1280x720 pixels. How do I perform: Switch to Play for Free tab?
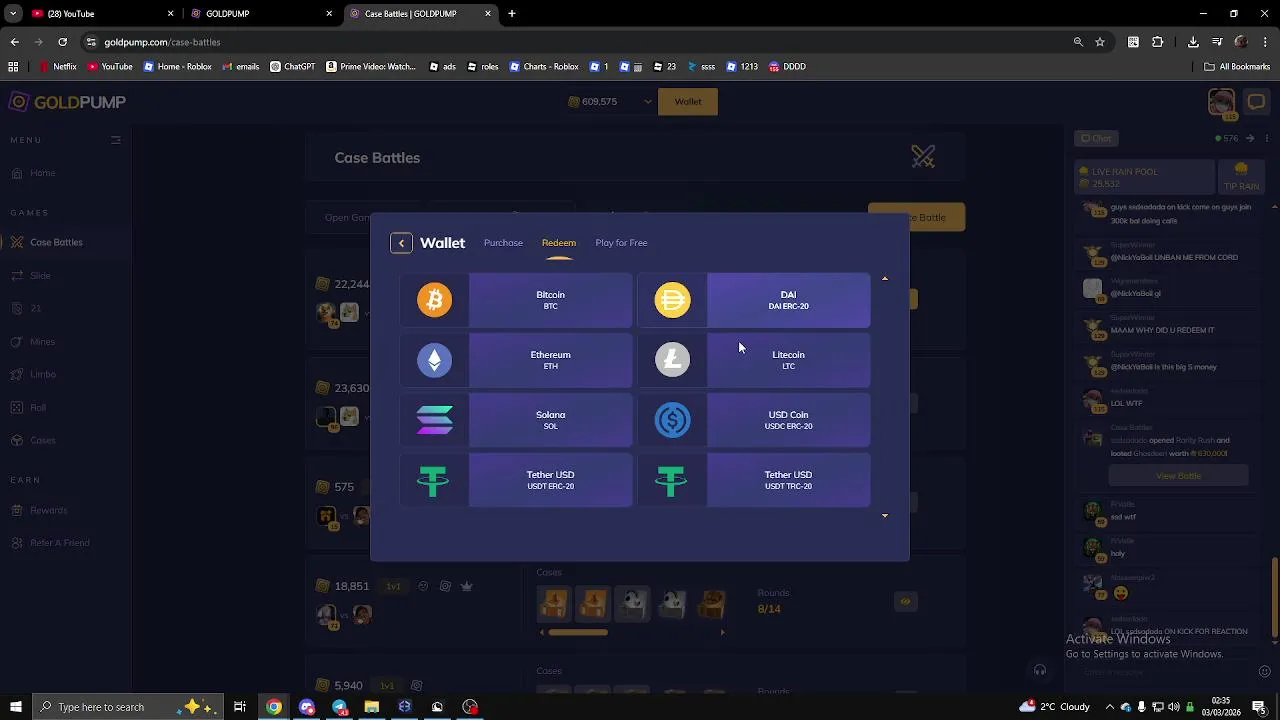(621, 243)
